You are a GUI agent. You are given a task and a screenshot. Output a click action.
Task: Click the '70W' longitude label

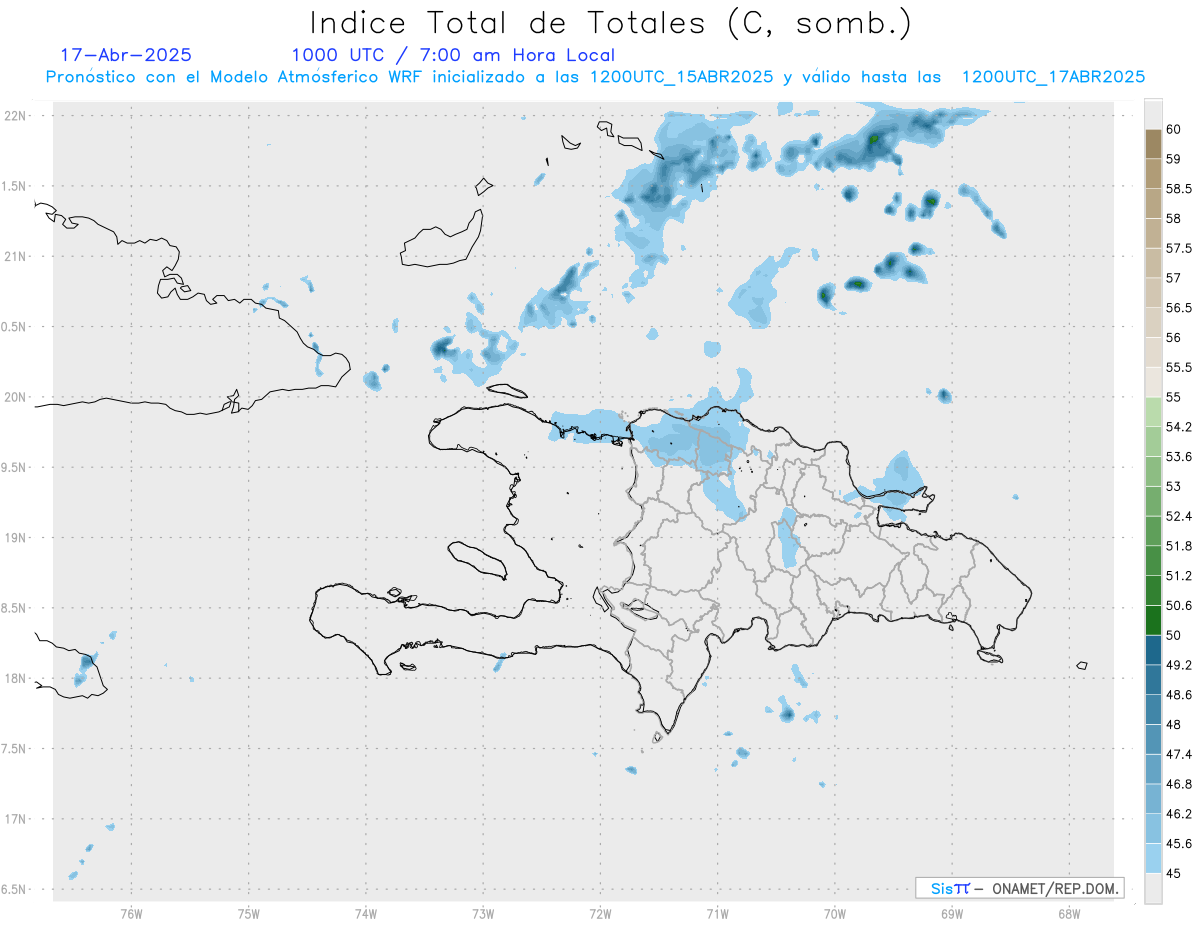(x=834, y=914)
